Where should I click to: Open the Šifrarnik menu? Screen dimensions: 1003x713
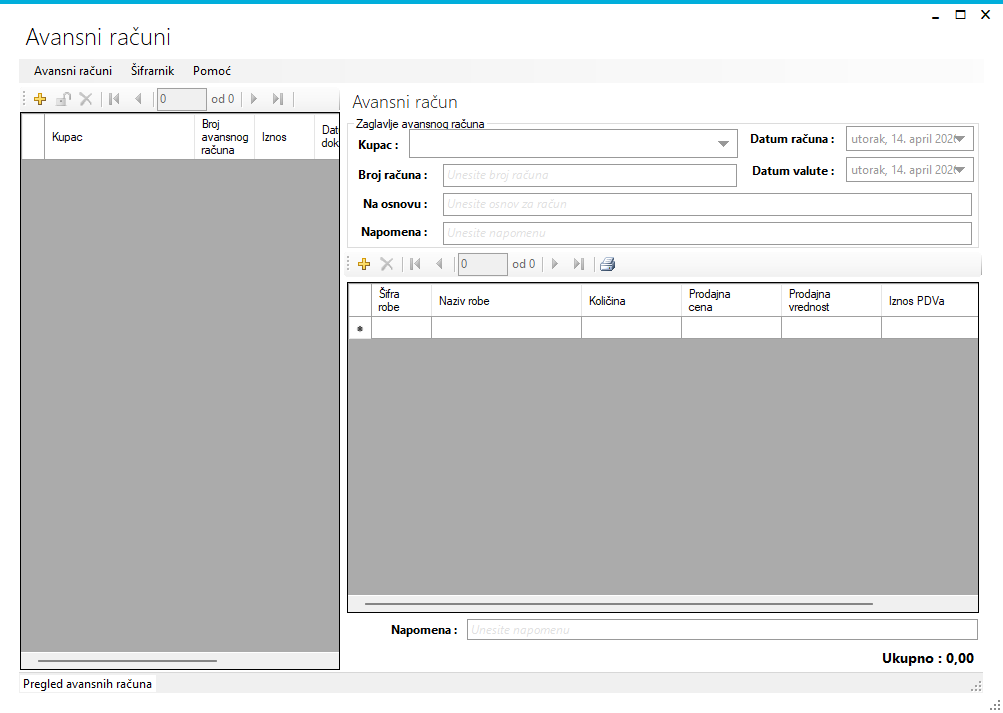click(152, 71)
